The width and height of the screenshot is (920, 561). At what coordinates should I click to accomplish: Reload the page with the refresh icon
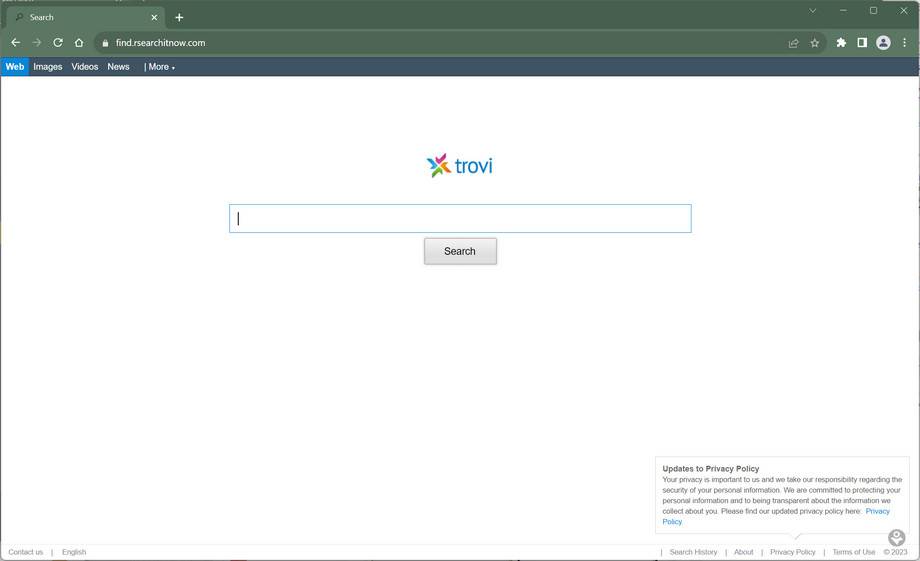[58, 43]
